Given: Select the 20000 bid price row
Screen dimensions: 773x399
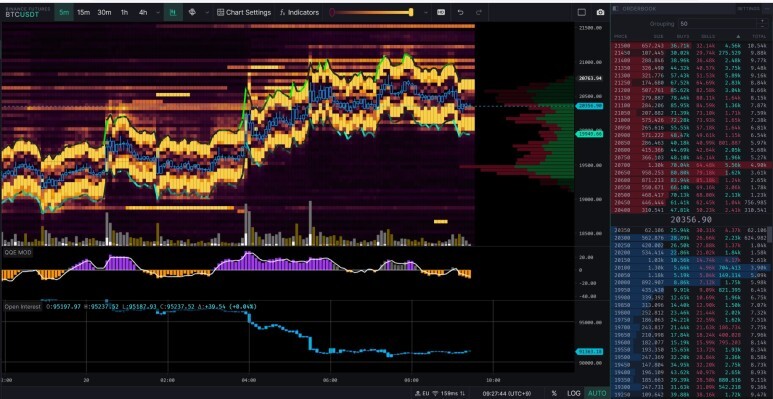Looking at the screenshot, I should pos(691,283).
